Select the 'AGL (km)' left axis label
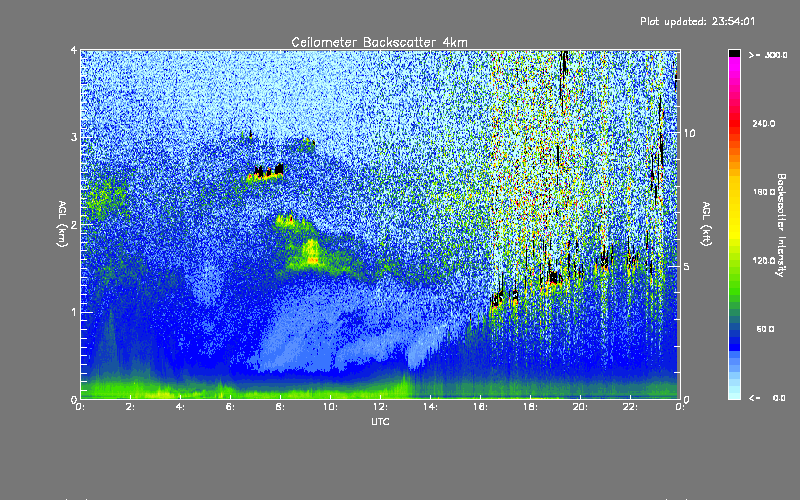 [62, 224]
